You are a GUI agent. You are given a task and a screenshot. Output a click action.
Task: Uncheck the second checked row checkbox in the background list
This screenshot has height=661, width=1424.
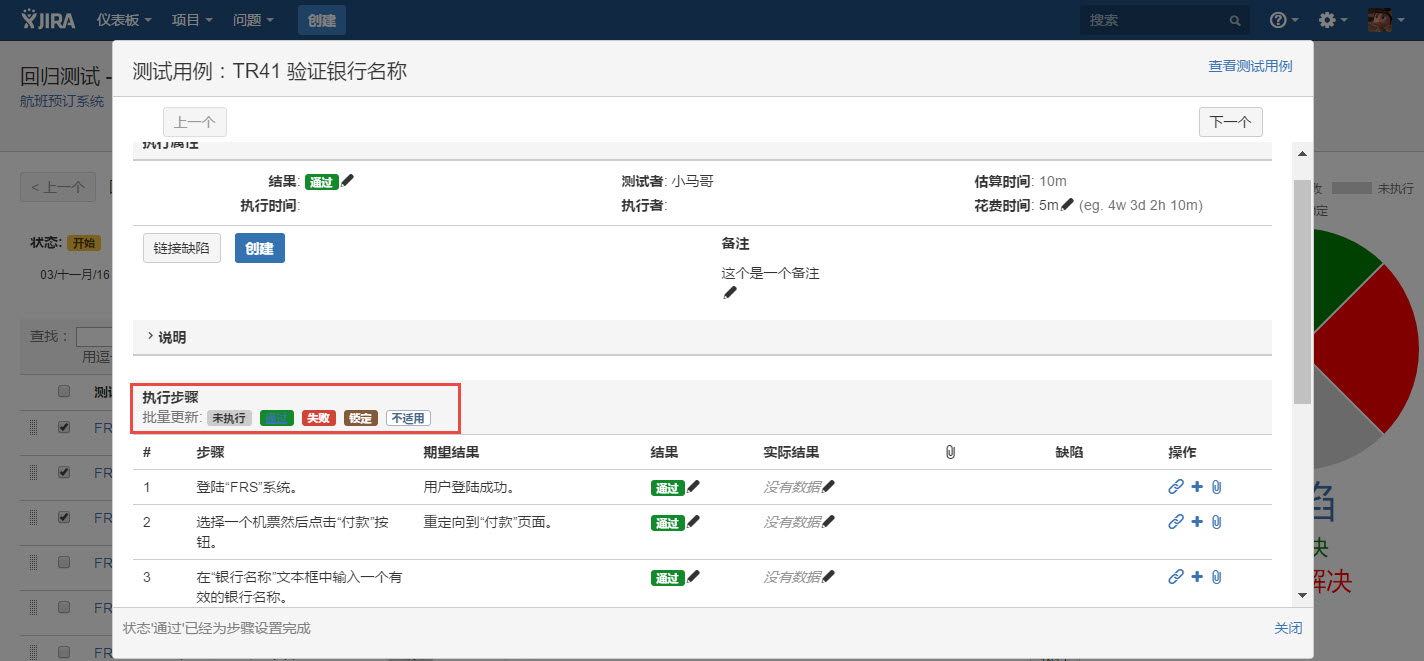tap(64, 471)
